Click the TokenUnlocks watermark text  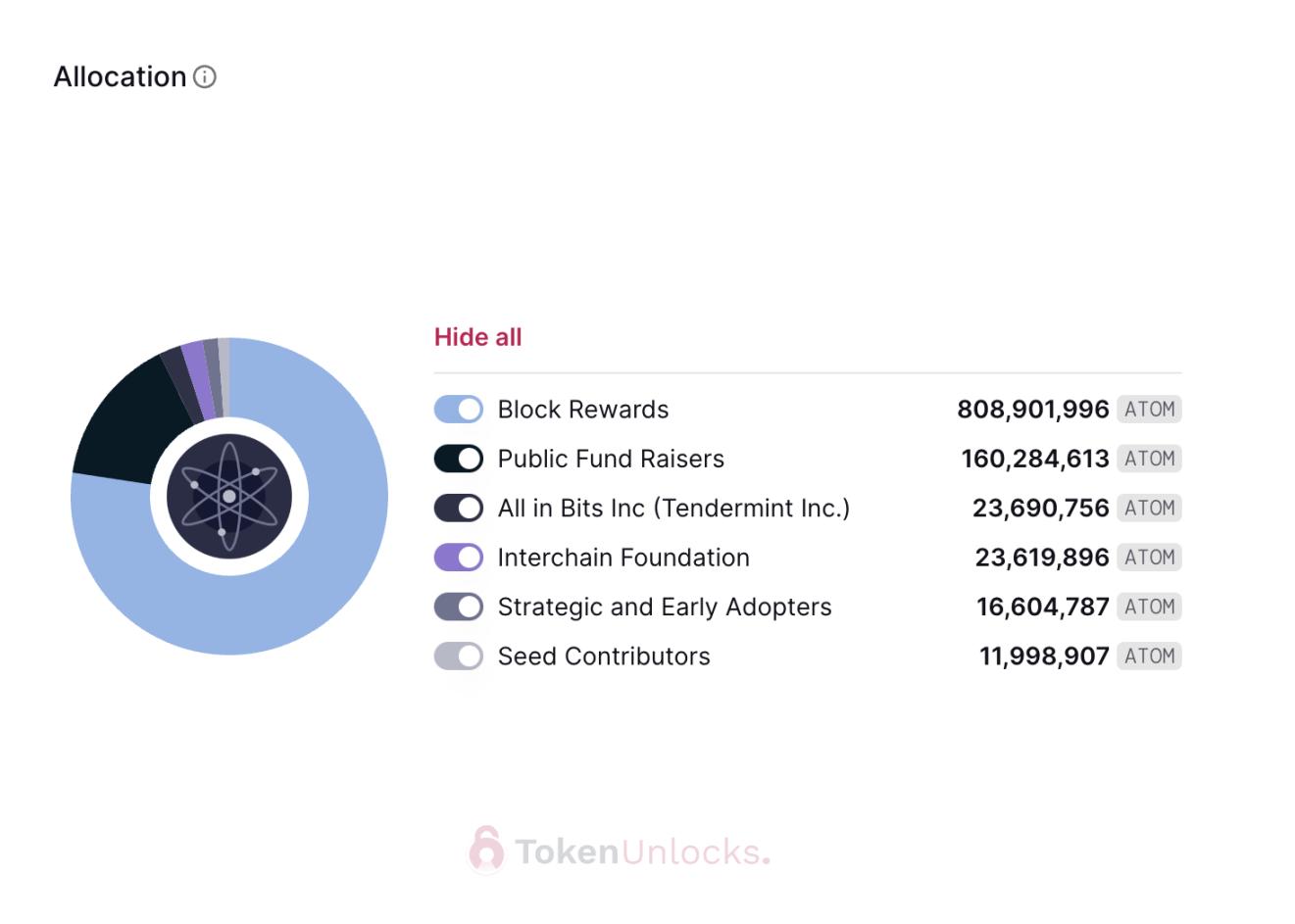click(x=640, y=851)
